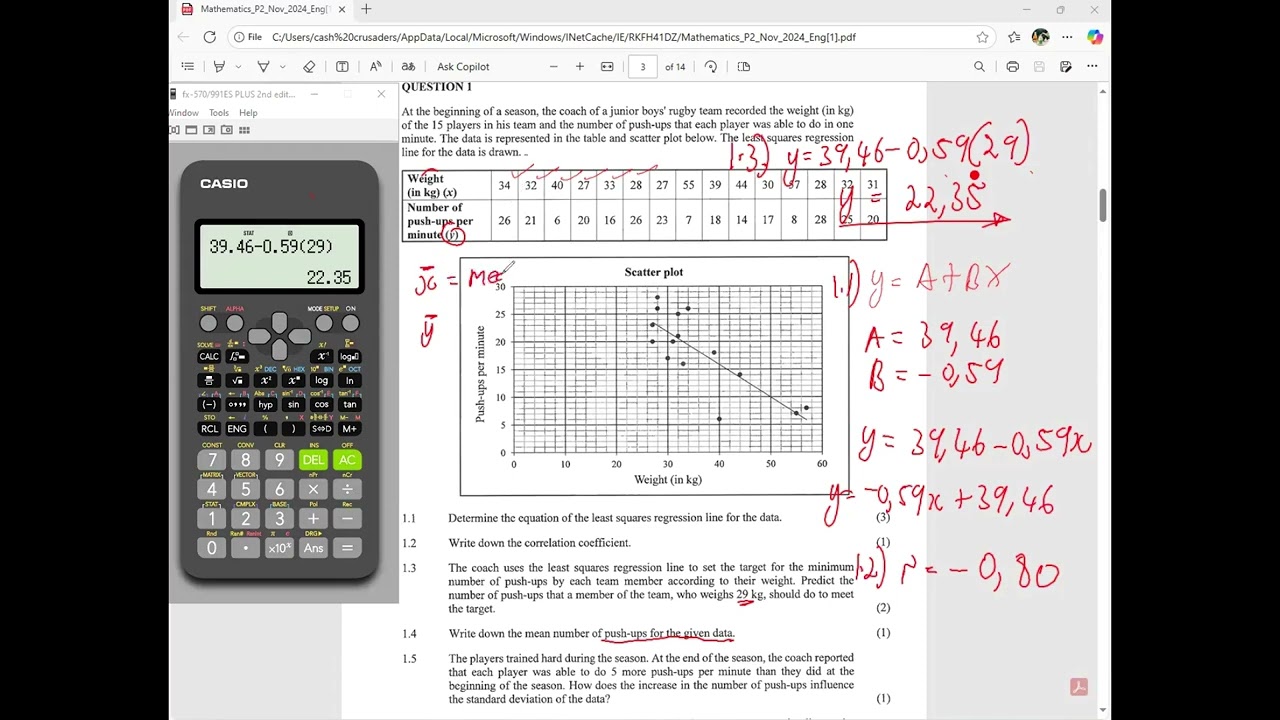
Task: Open more PDF toolbar options
Action: [x=1092, y=67]
